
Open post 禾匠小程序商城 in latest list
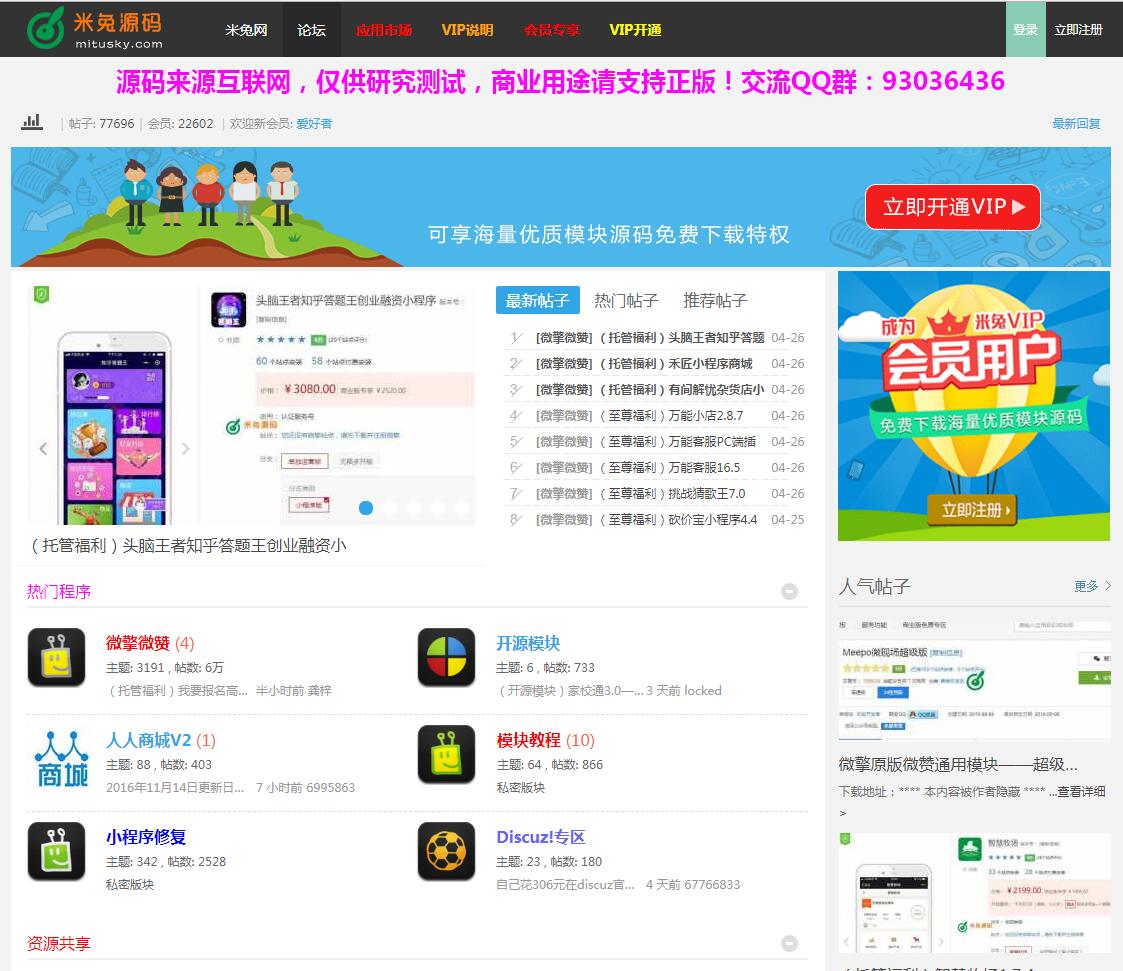(x=675, y=363)
